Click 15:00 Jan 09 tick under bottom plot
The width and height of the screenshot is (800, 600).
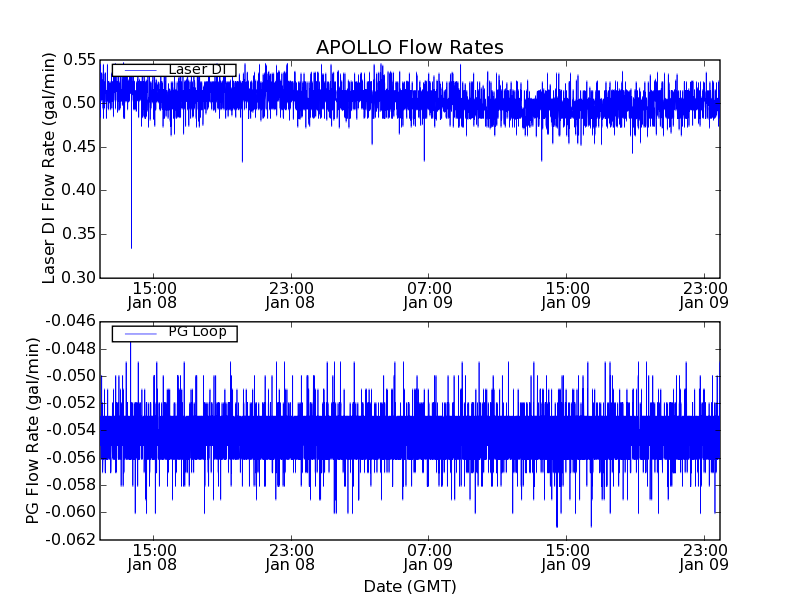566,557
